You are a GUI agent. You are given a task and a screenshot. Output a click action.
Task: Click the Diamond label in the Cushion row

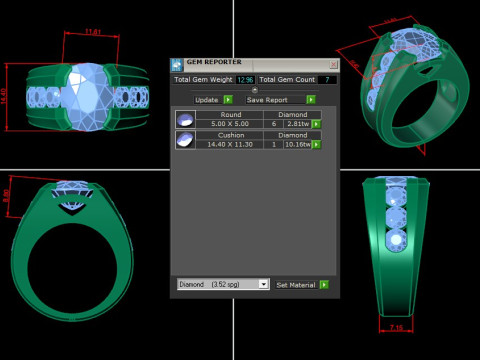(x=293, y=135)
